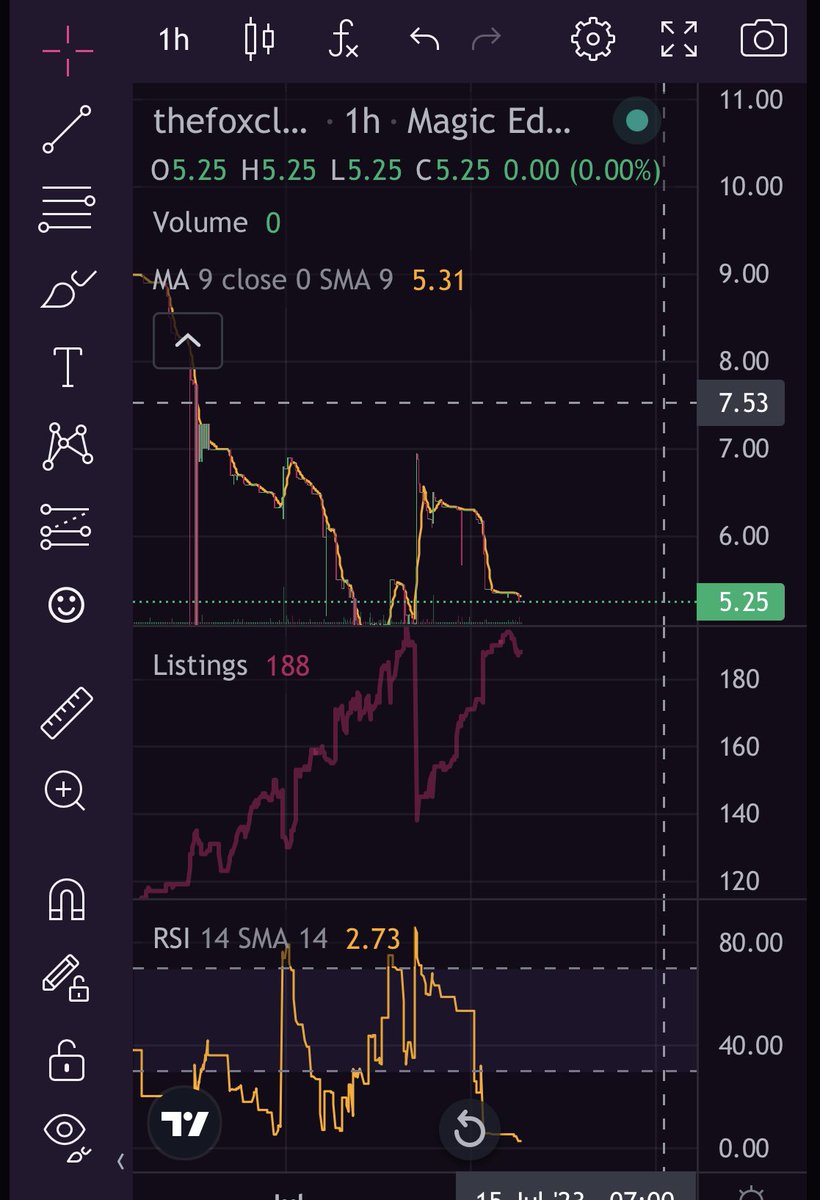This screenshot has width=820, height=1200.
Task: Collapse the indicator legend with chevron
Action: click(188, 341)
